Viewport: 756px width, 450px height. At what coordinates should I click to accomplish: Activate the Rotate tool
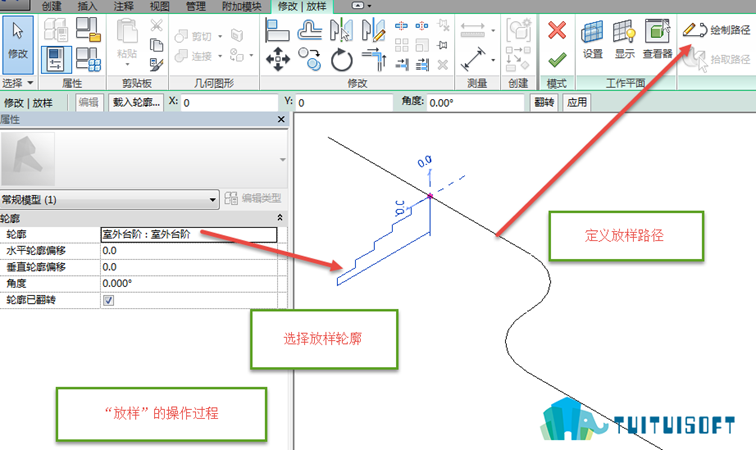(x=342, y=60)
